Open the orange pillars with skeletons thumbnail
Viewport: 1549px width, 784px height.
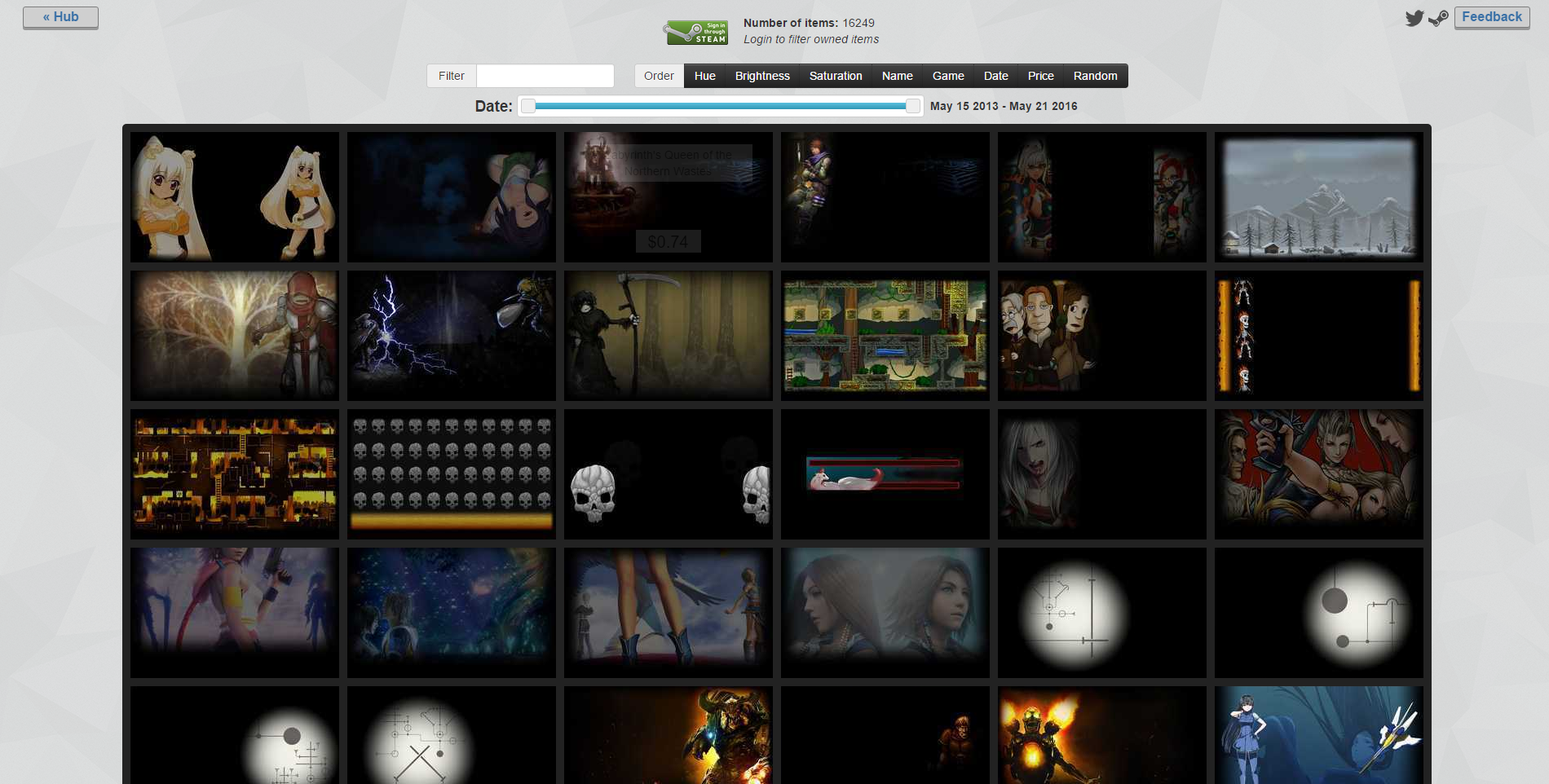point(1319,336)
